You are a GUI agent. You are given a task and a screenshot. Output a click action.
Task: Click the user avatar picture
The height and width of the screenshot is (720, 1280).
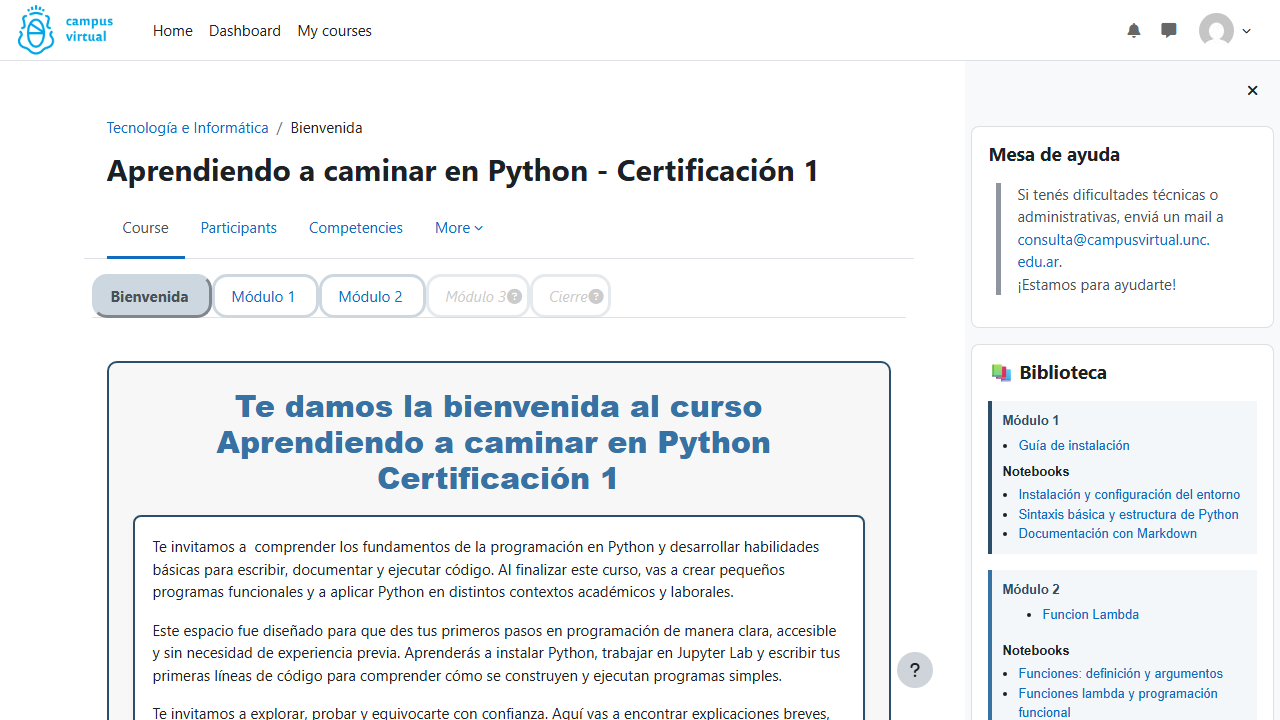coord(1216,31)
